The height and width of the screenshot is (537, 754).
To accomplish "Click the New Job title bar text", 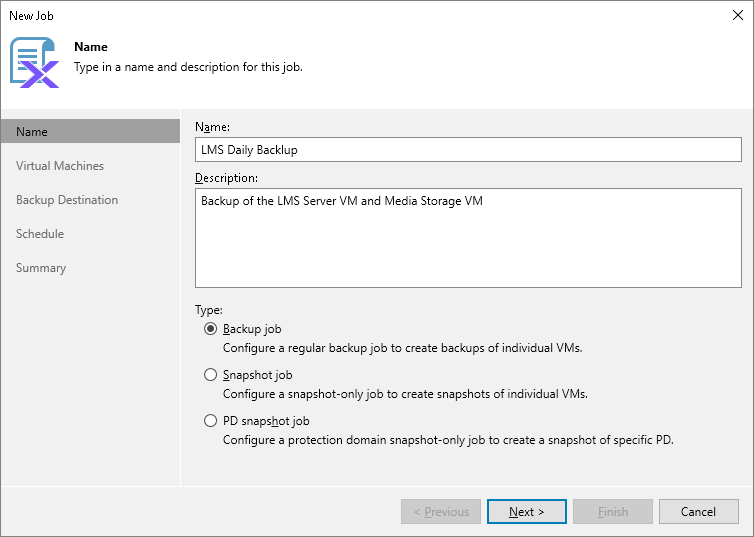I will (x=31, y=16).
